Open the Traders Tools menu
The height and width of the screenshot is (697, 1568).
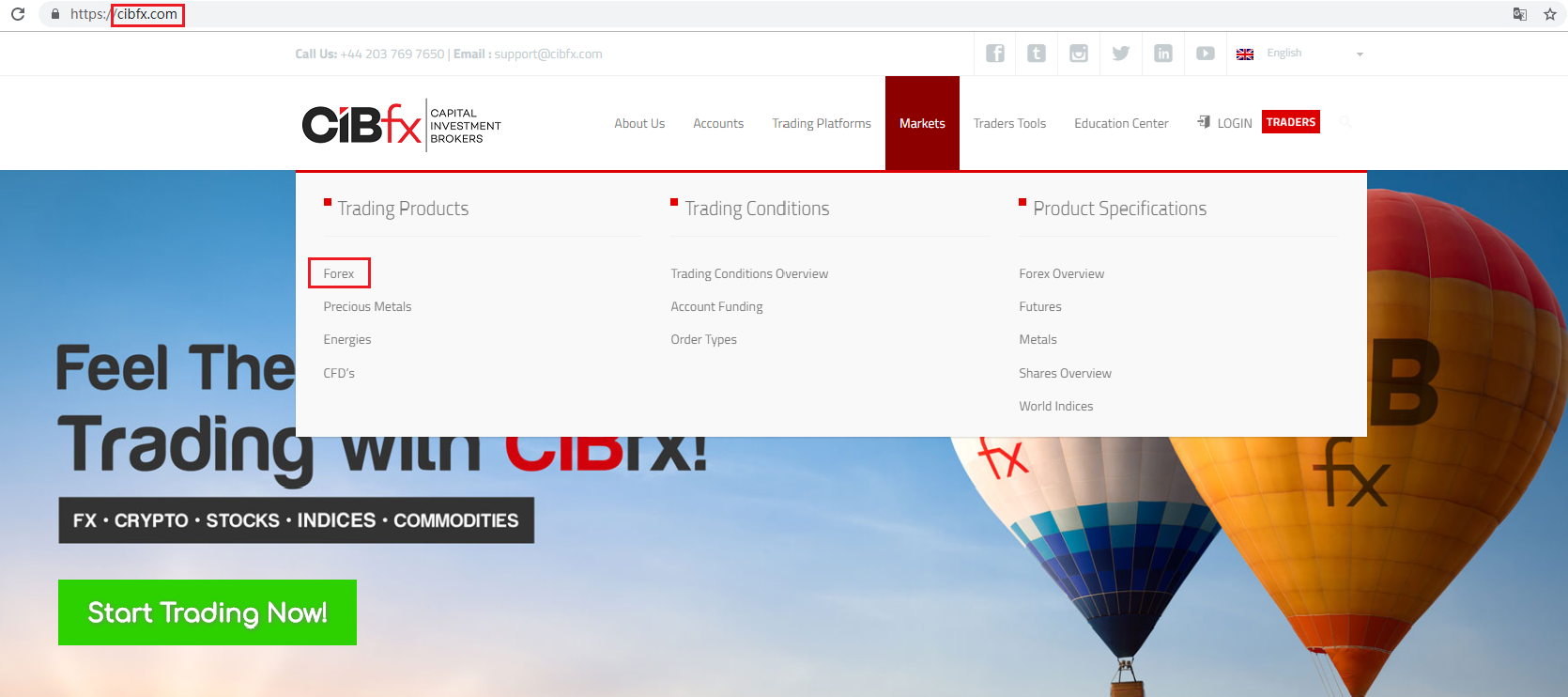point(1009,123)
